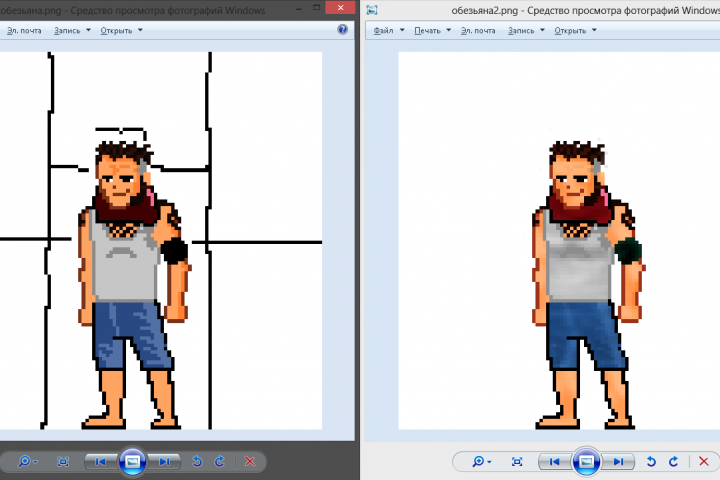Start slideshow in left viewer

pyautogui.click(x=133, y=461)
